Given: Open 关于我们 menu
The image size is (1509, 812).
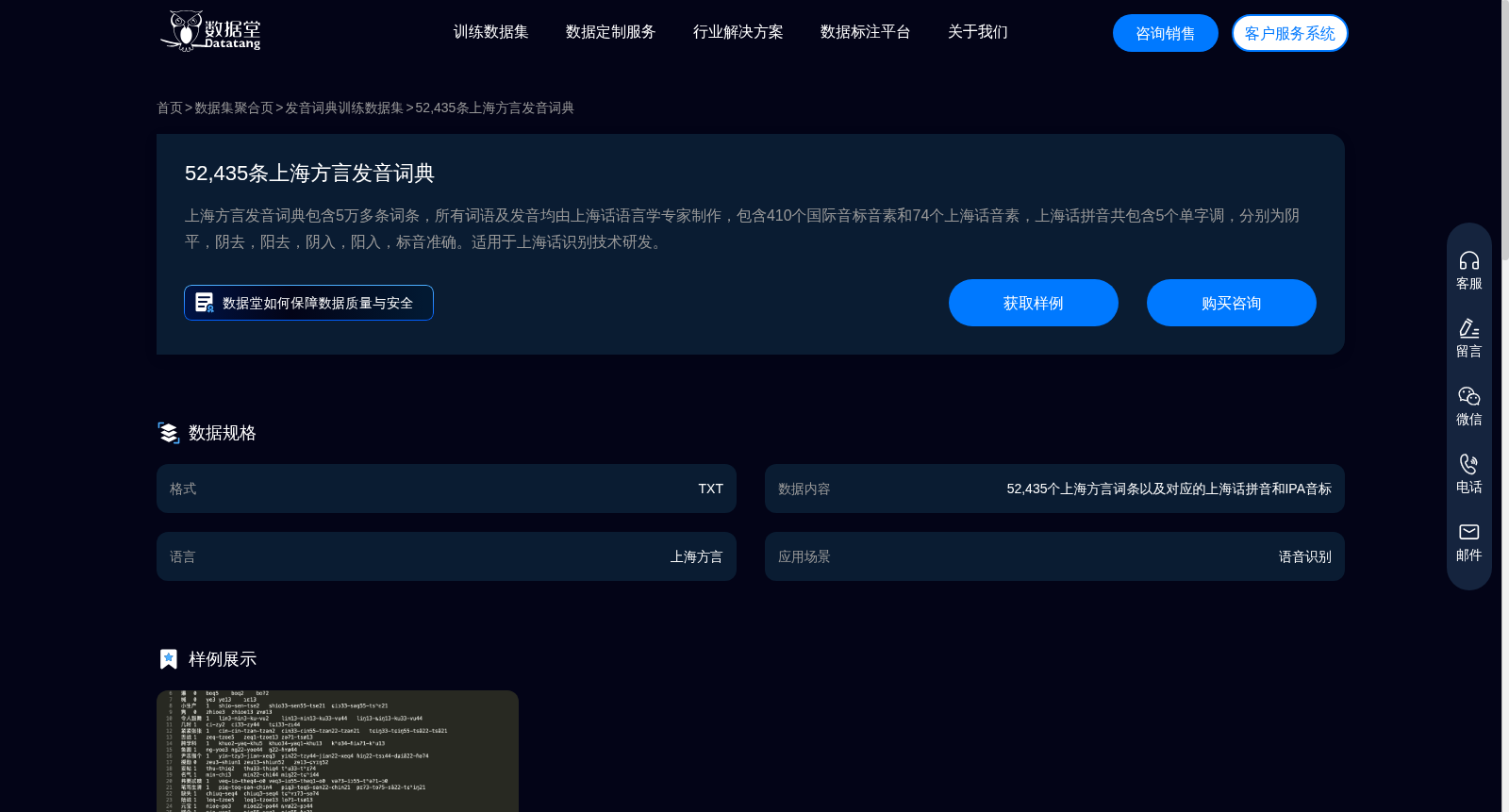Looking at the screenshot, I should [x=977, y=32].
